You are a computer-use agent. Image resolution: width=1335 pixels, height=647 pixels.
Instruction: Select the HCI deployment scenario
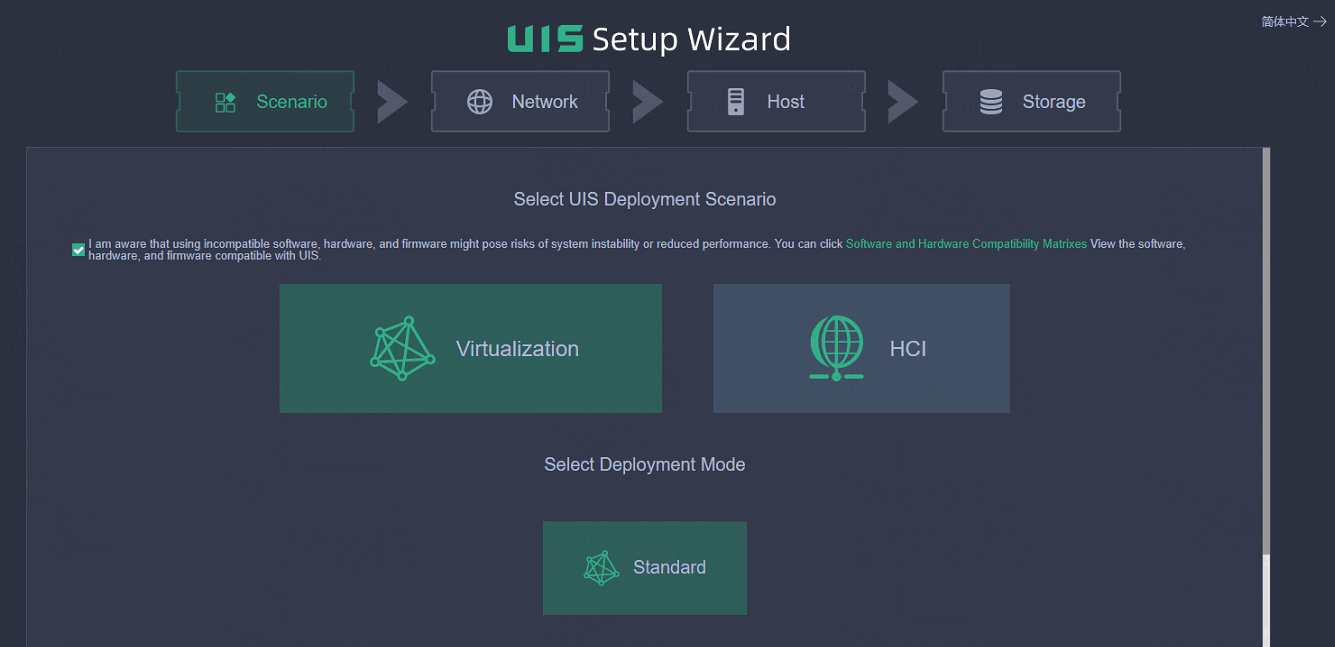(x=861, y=348)
